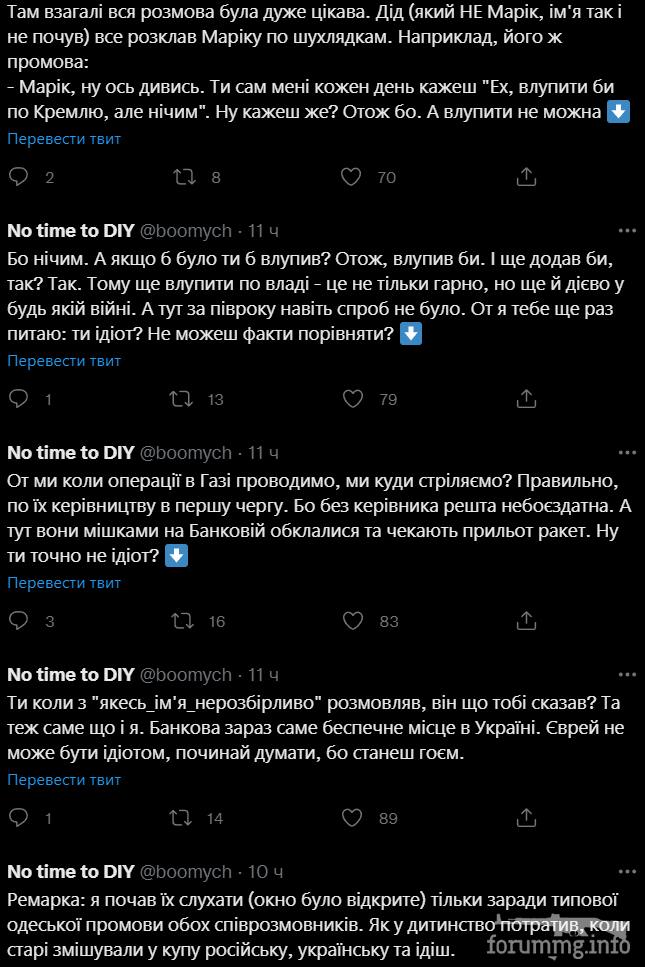Reply to the tweet with 70 likes
Image resolution: width=645 pixels, height=967 pixels.
pos(18,177)
